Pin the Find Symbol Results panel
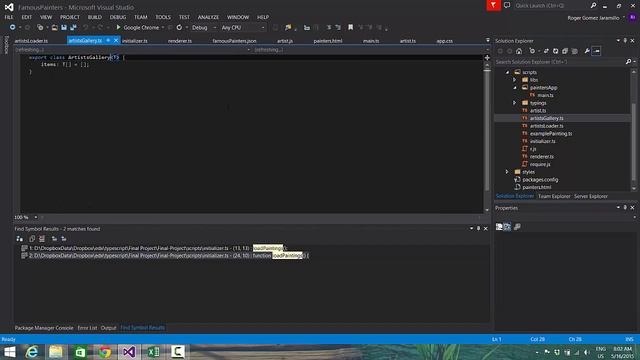The height and width of the screenshot is (360, 640). [x=478, y=229]
